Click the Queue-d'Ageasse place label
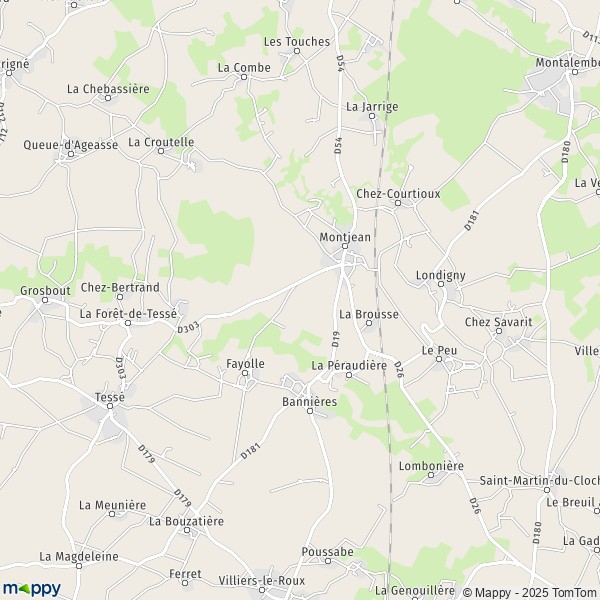 71,145
